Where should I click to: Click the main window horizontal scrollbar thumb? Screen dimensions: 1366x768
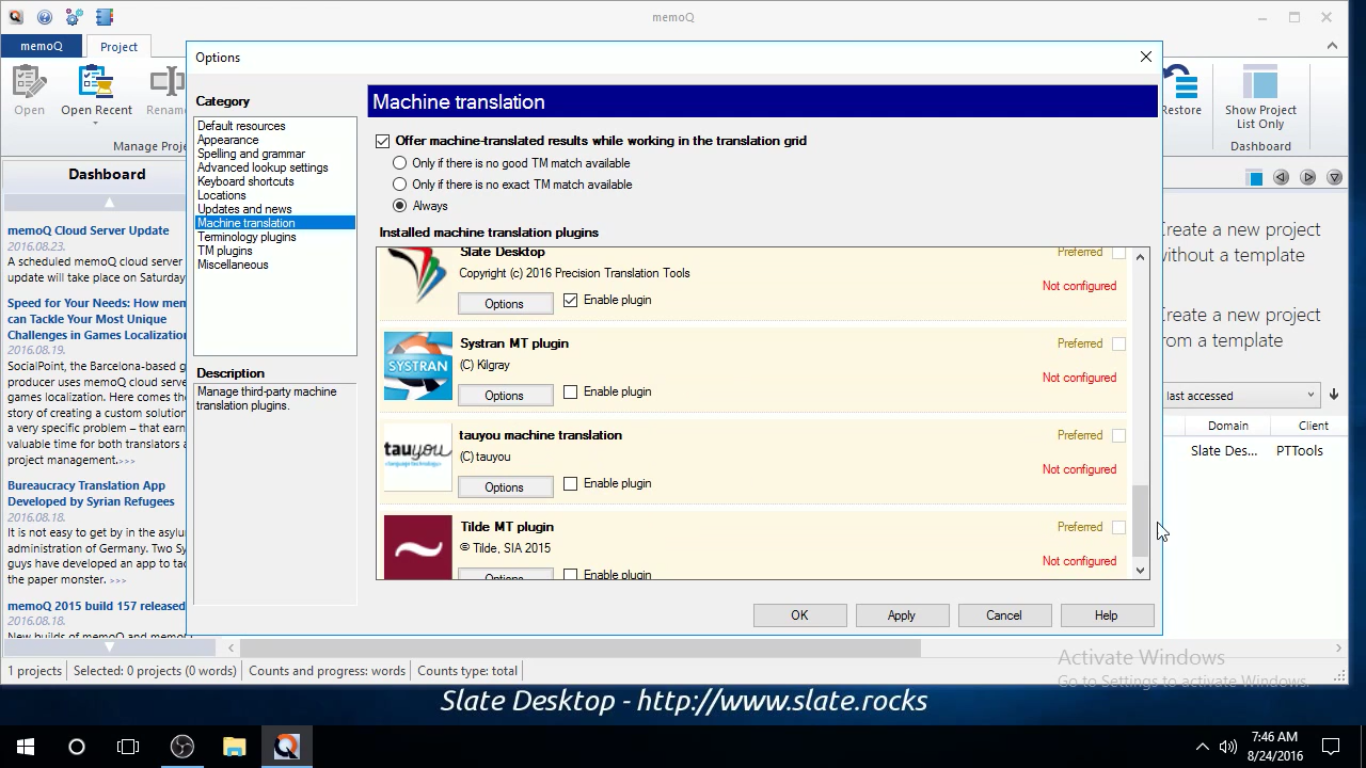point(580,648)
